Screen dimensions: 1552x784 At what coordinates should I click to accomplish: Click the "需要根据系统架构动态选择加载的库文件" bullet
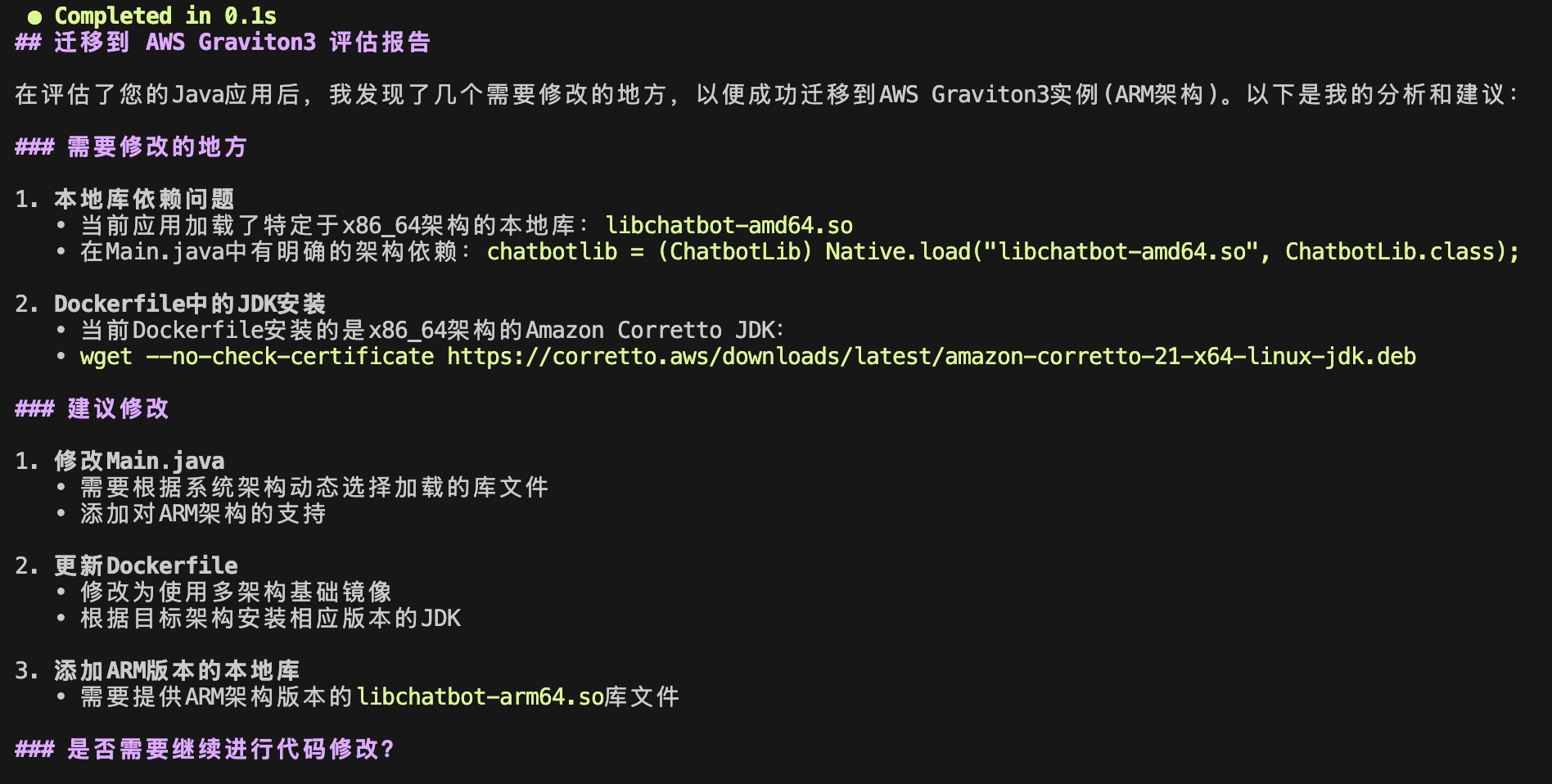pyautogui.click(x=314, y=488)
